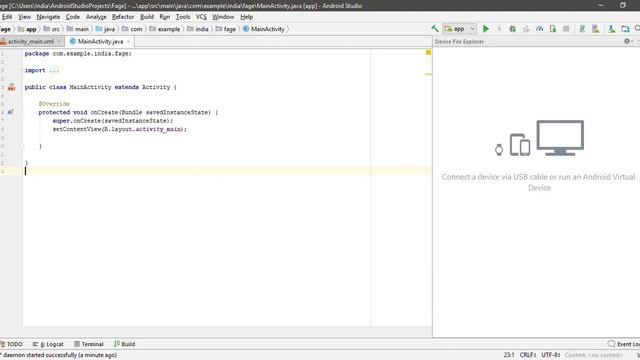The height and width of the screenshot is (360, 640).
Task: Click the override gutter icon beside onCreate
Action: [11, 112]
